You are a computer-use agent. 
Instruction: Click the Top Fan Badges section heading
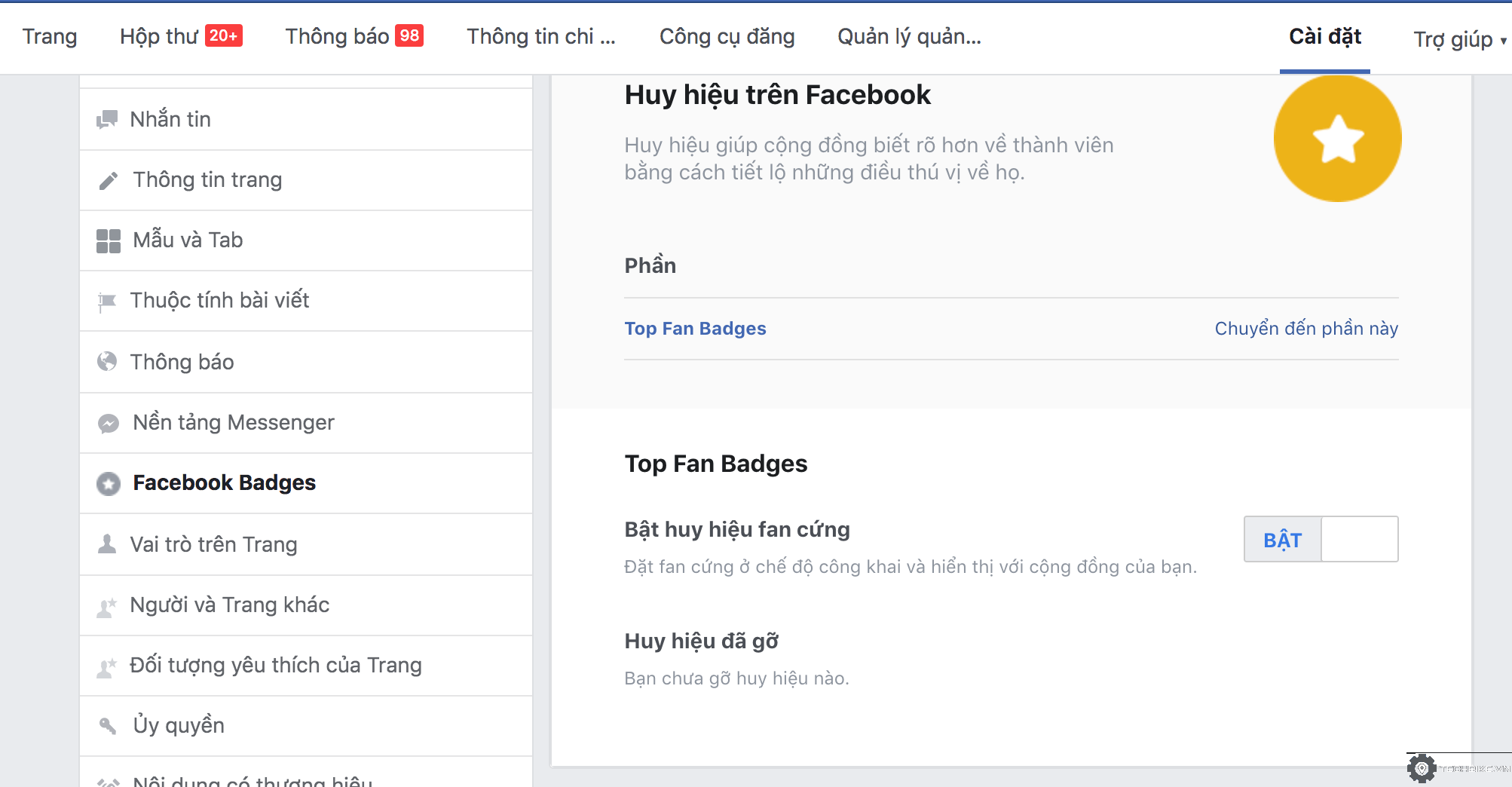point(716,464)
